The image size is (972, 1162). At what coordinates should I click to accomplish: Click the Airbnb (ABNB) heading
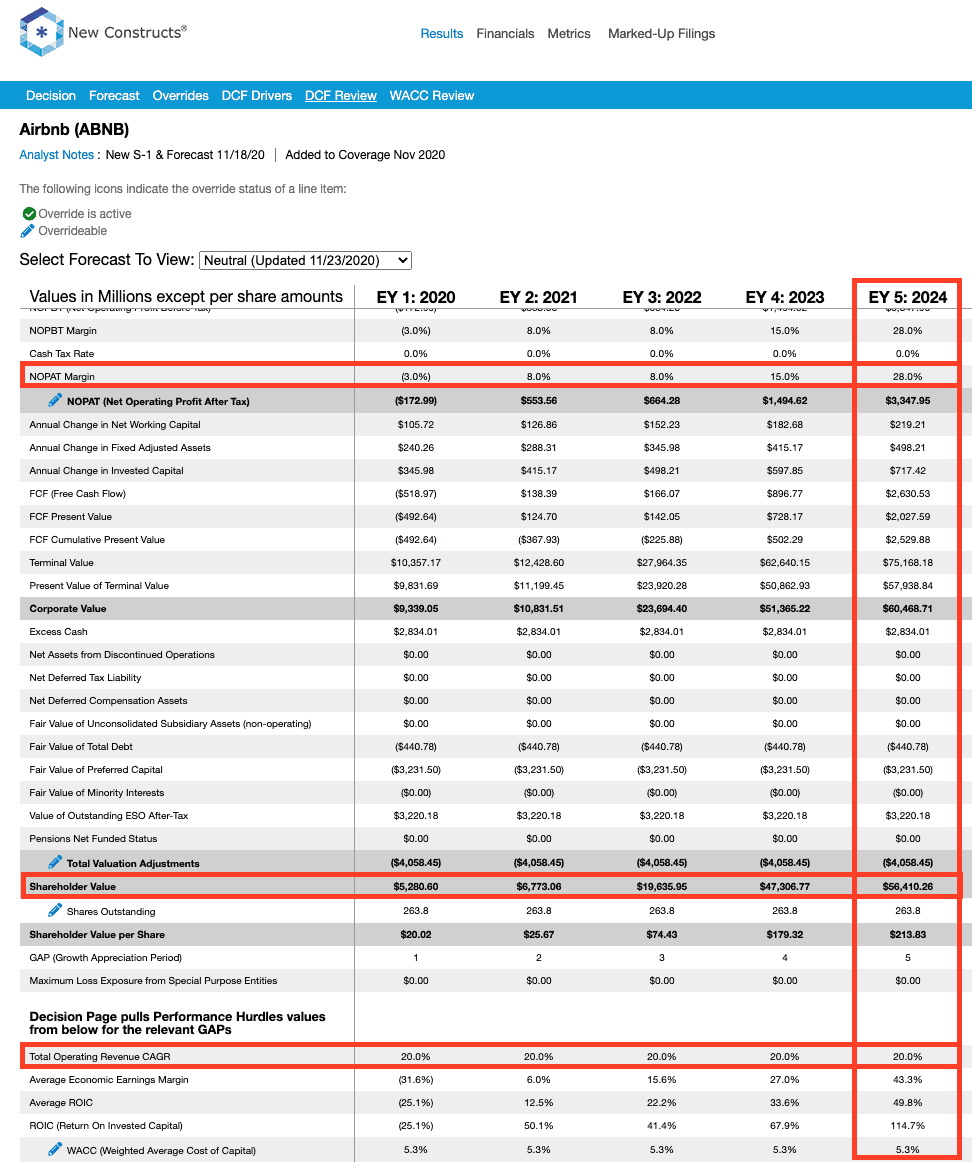[x=74, y=130]
